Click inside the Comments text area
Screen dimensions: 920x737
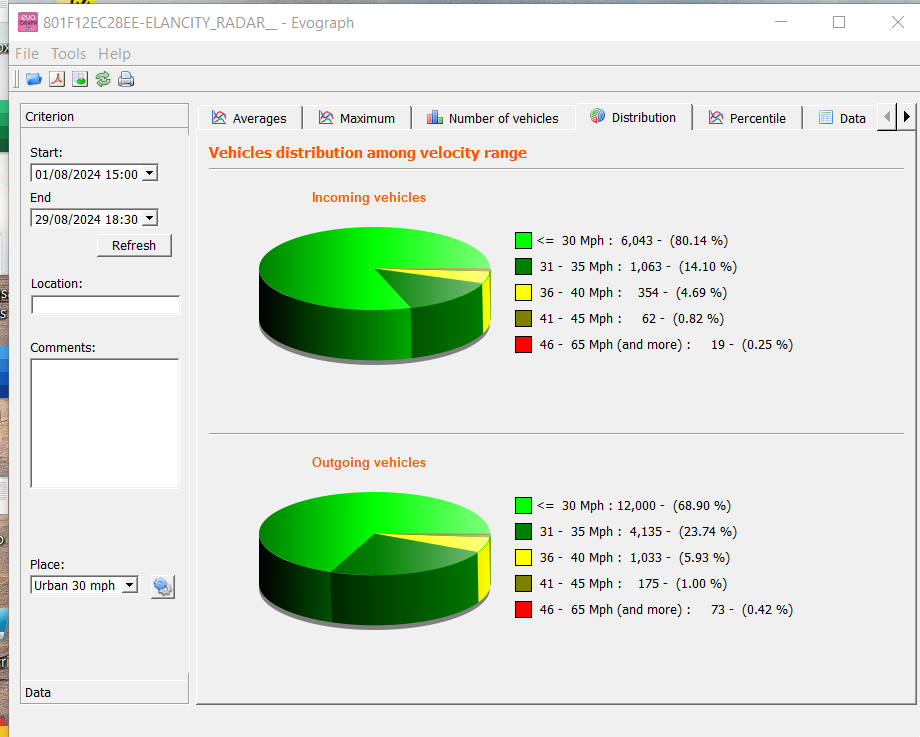(105, 423)
